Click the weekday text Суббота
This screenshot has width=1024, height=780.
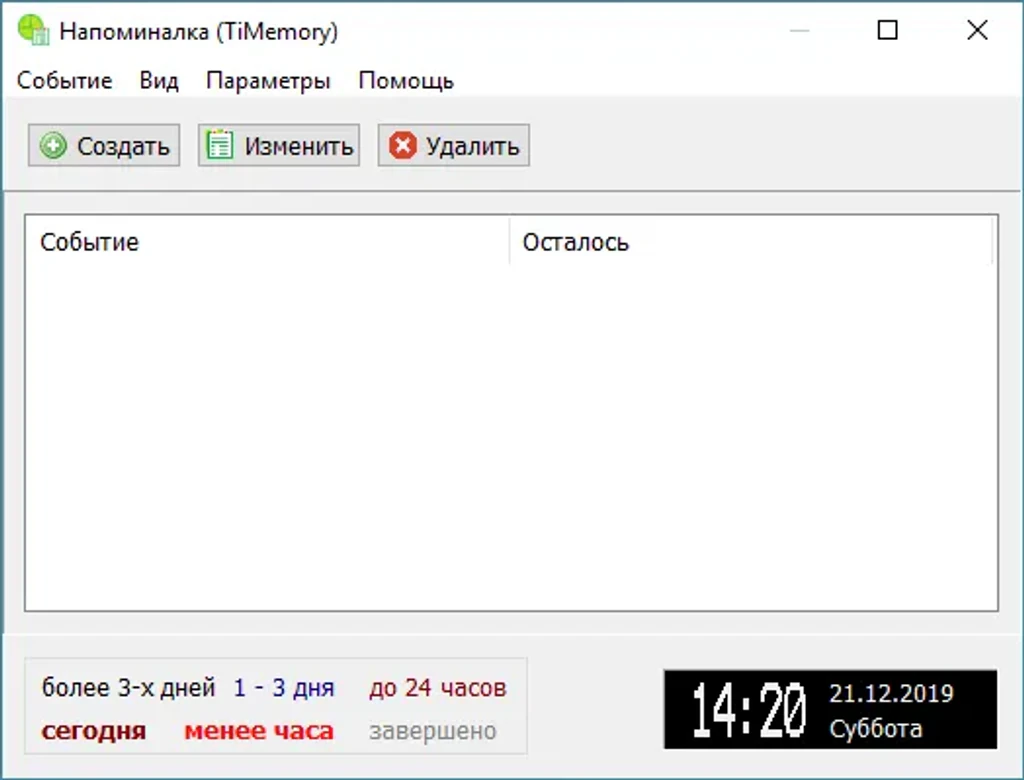(x=876, y=728)
